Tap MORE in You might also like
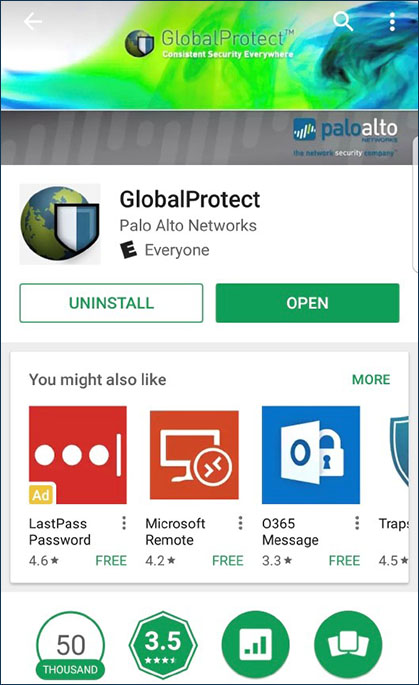Screen dimensions: 419x685 tap(371, 379)
